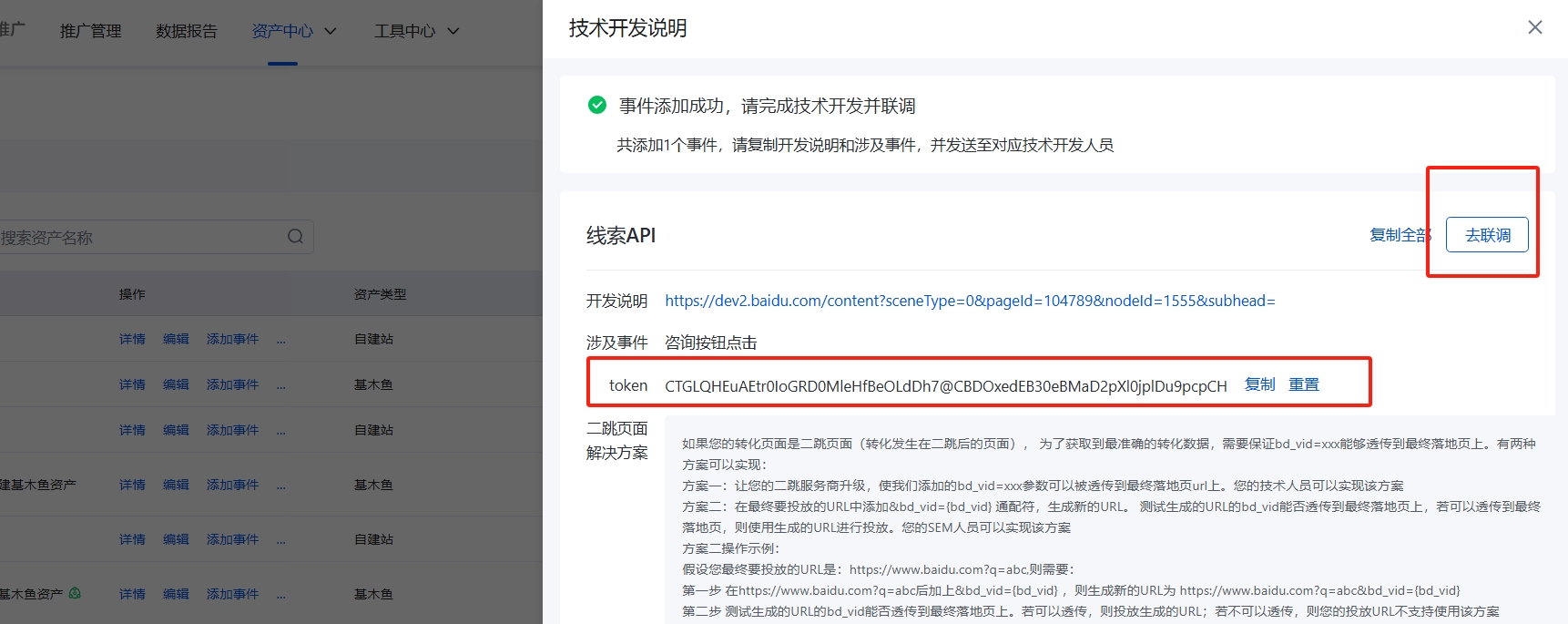Click 编辑 in the second asset row

176,384
